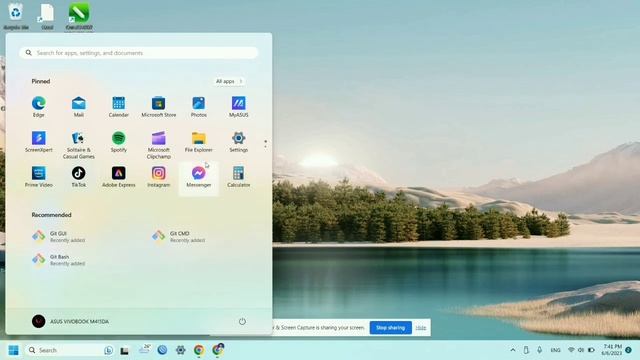The image size is (640, 360).
Task: Open Edge from pinned apps
Action: tap(39, 107)
